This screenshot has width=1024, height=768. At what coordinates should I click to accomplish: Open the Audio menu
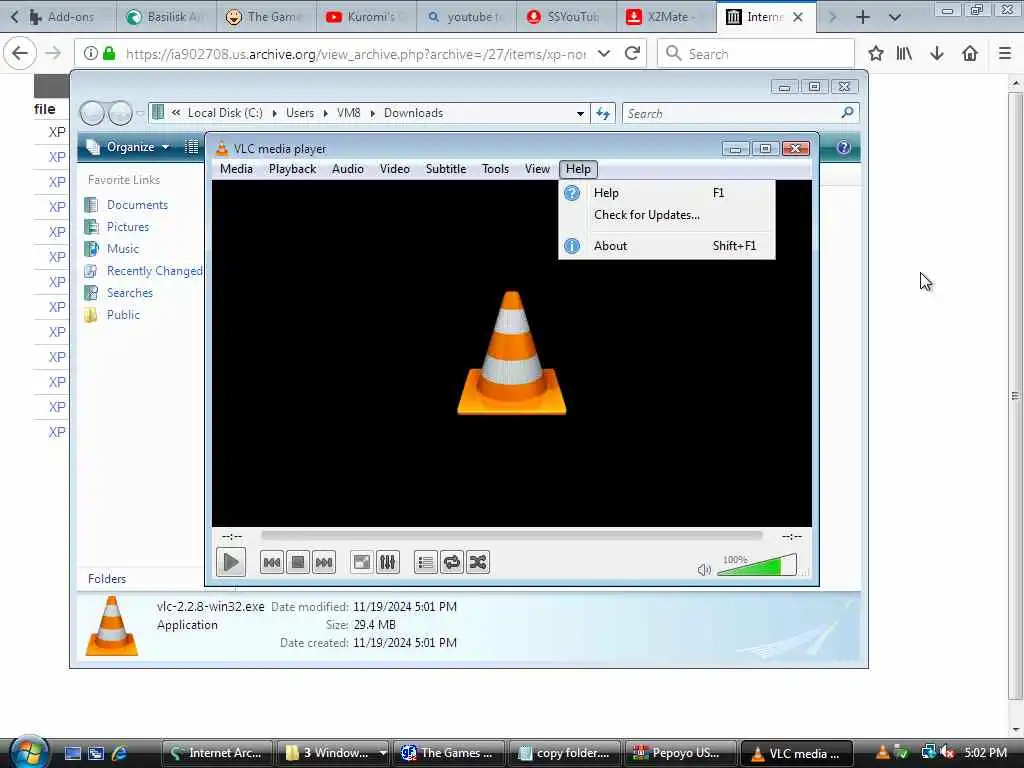(x=348, y=169)
